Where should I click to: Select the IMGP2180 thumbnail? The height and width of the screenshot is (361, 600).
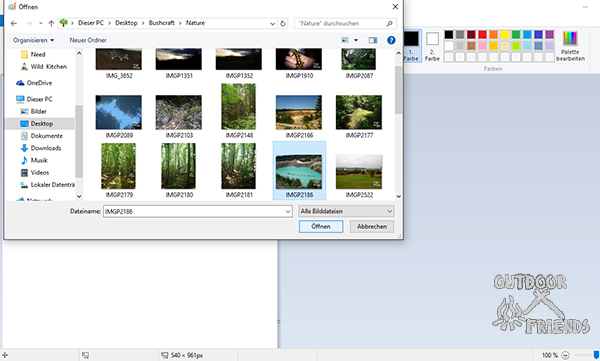(179, 166)
